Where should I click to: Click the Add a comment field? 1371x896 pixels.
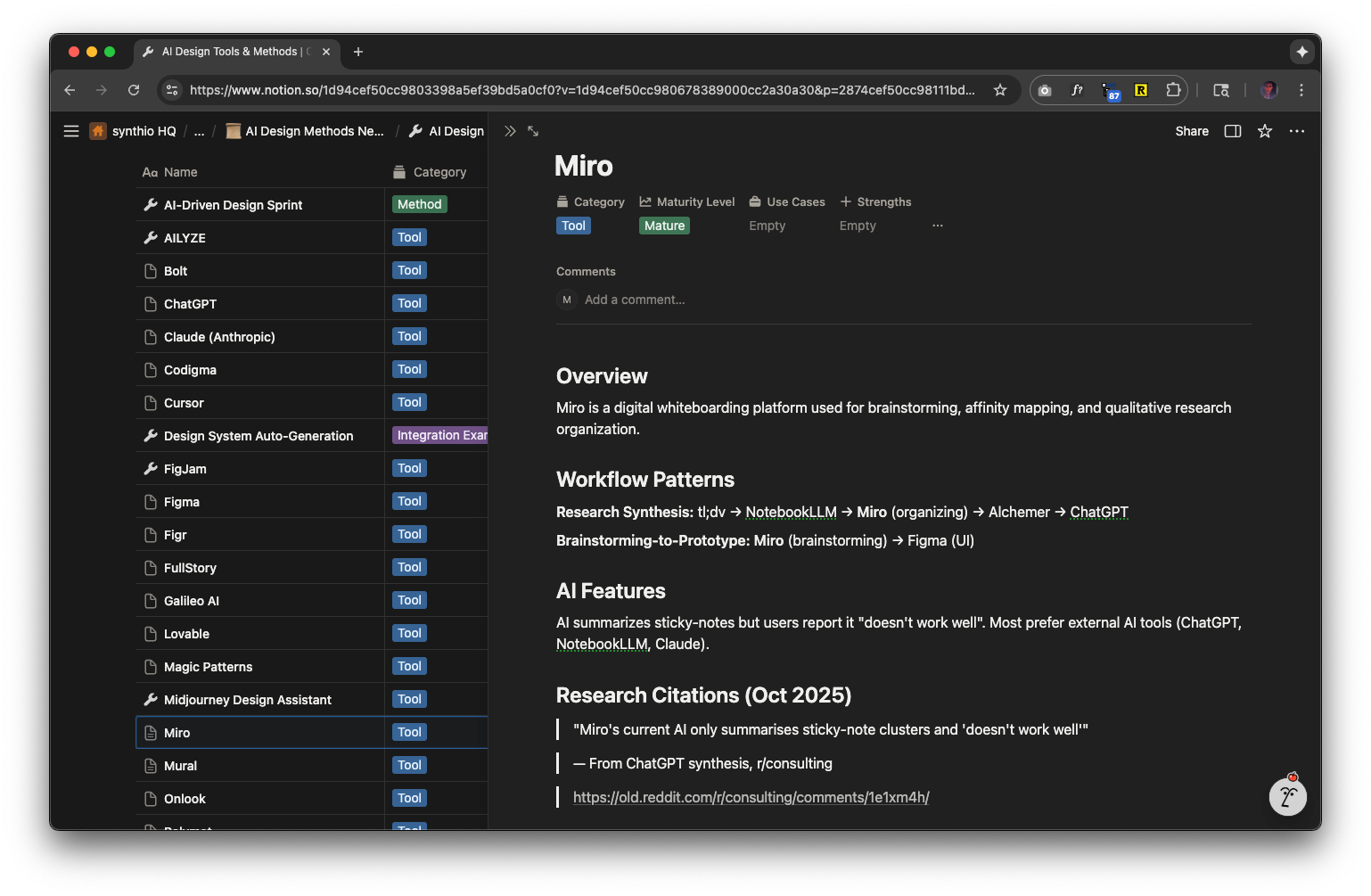pyautogui.click(x=635, y=300)
